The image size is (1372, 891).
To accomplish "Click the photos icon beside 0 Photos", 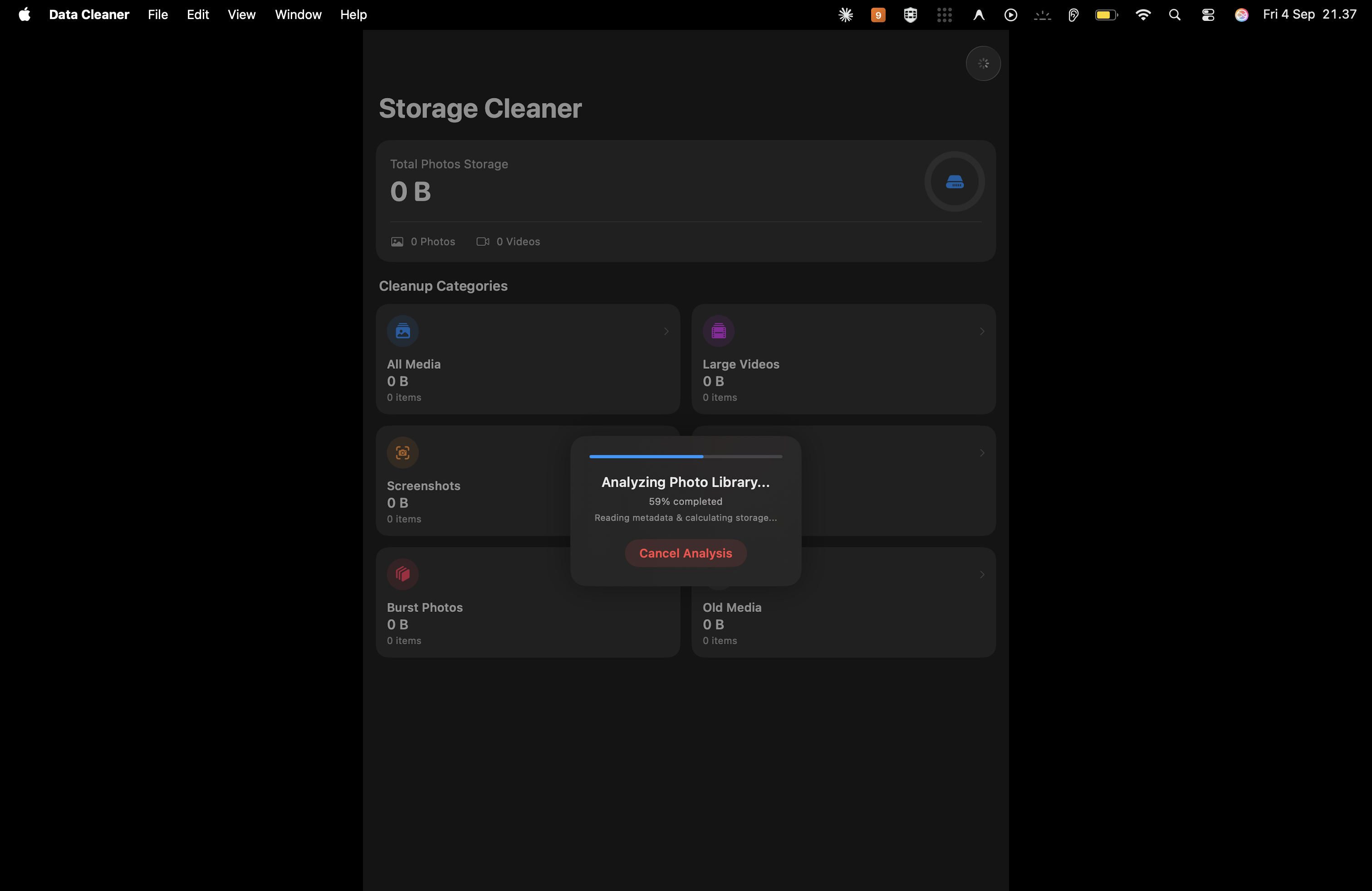I will (397, 241).
